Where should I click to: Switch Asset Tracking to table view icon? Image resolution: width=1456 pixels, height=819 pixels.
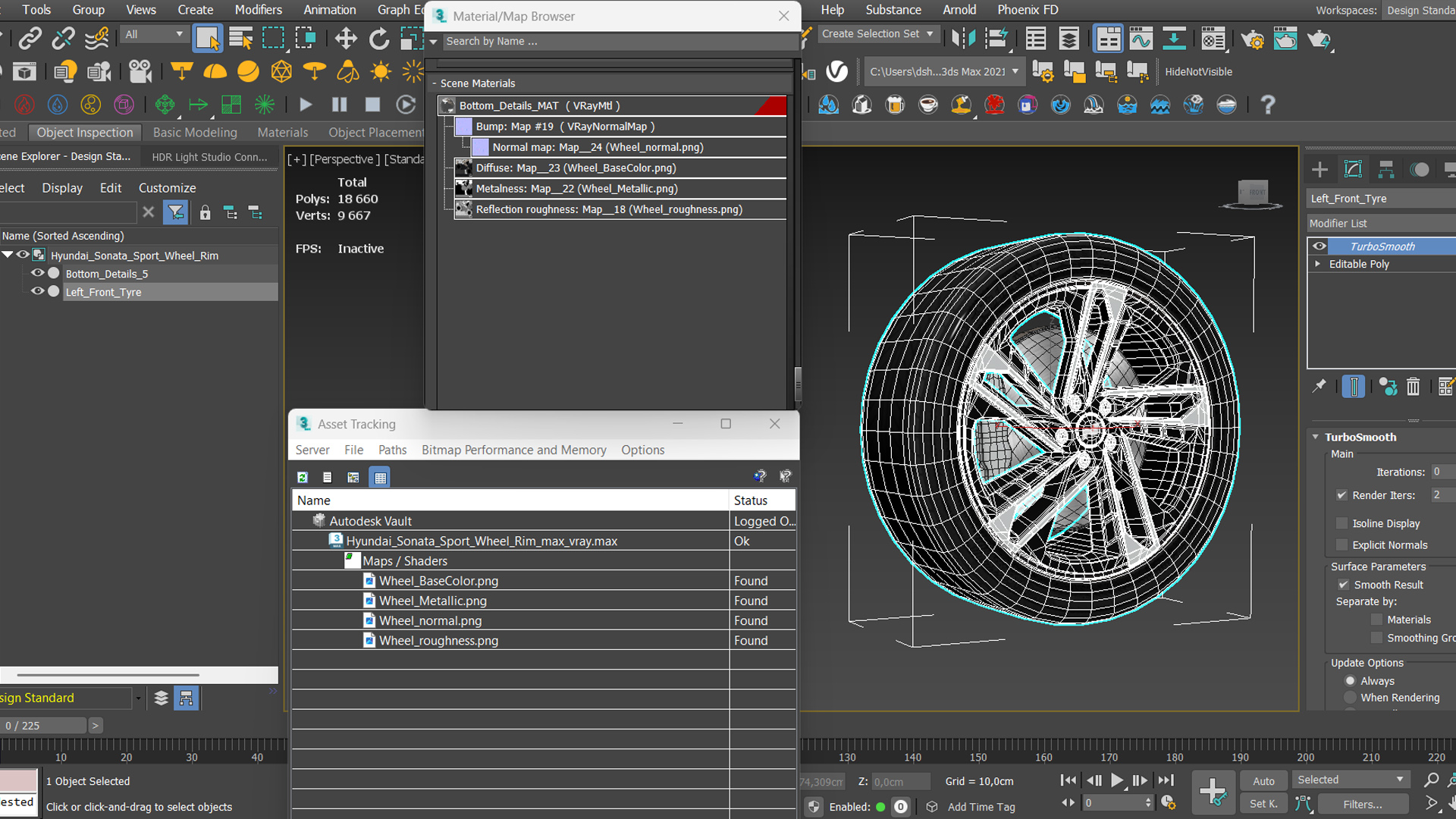point(380,477)
